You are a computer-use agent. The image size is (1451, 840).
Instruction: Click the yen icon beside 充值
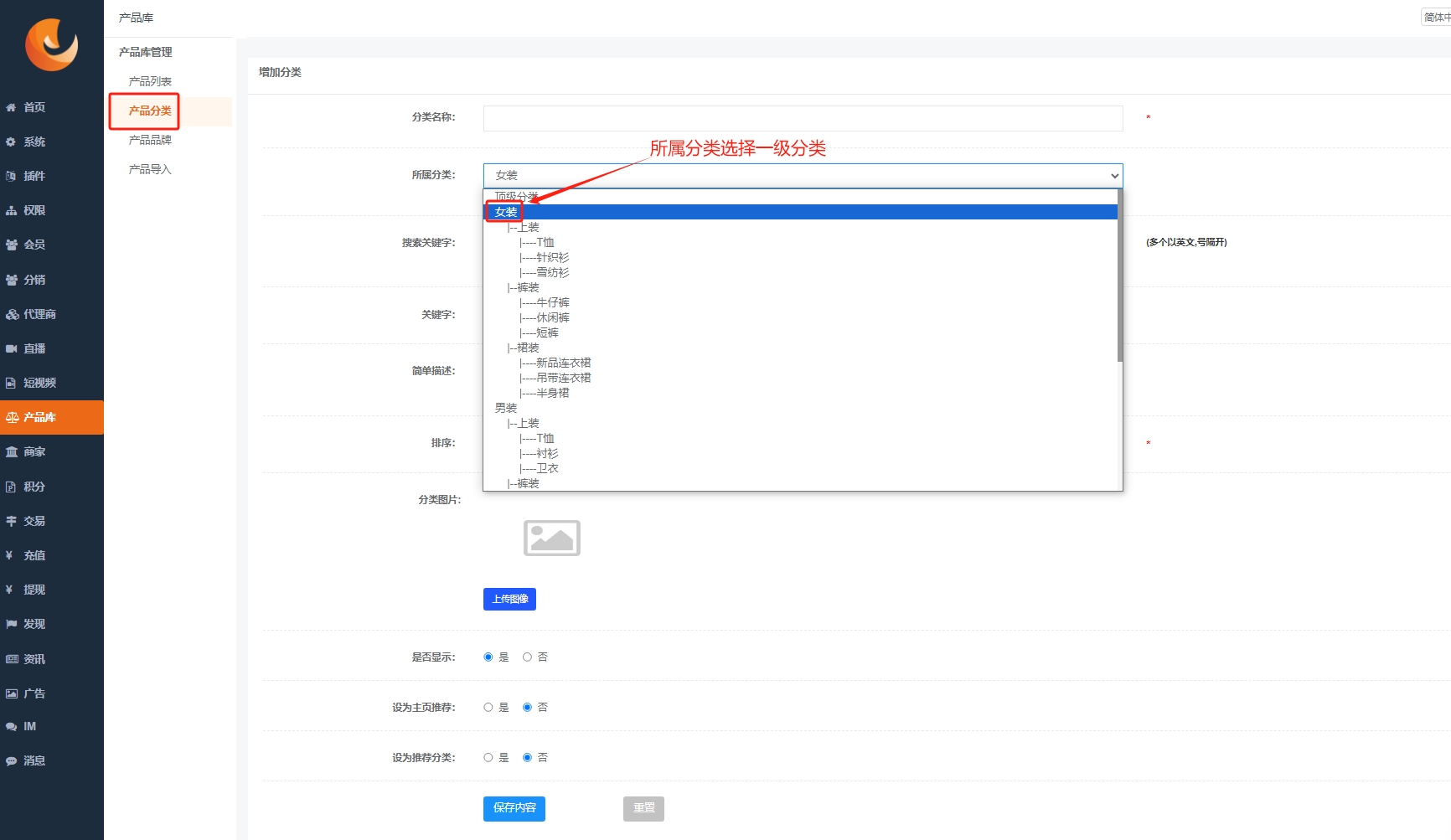tap(9, 555)
